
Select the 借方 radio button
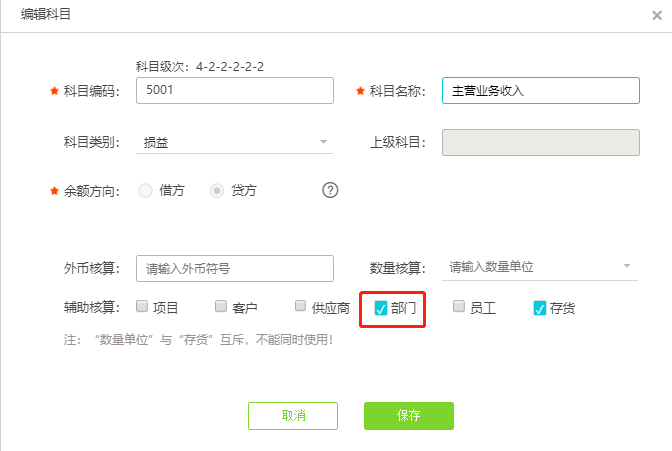(x=146, y=190)
